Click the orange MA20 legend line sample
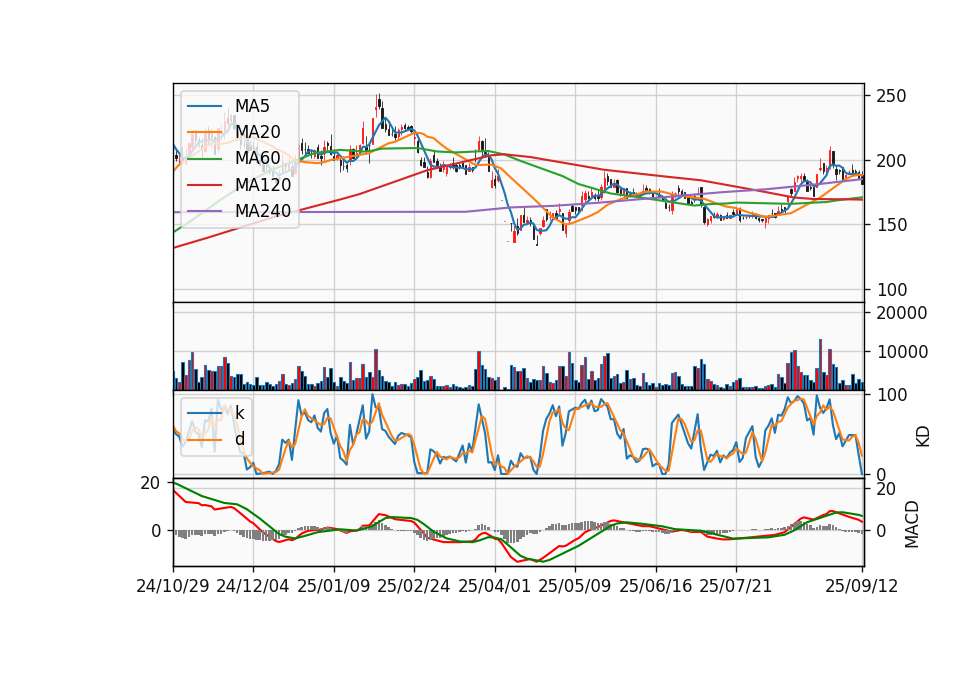This screenshot has width=960, height=690. click(204, 132)
